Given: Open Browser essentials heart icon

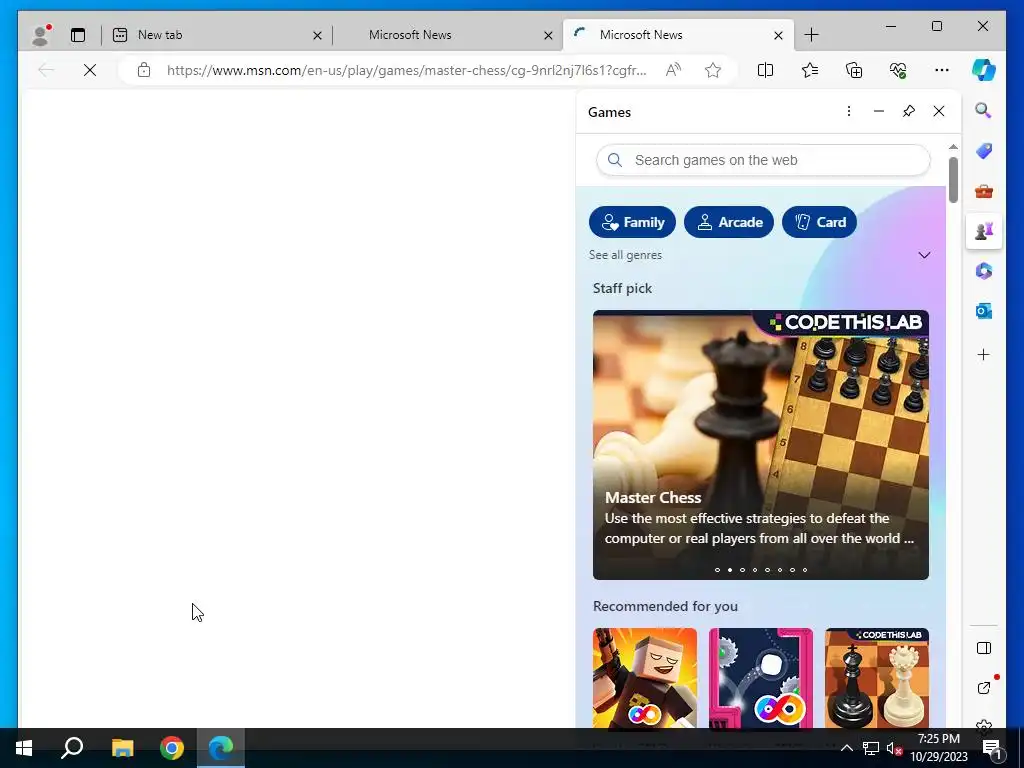Looking at the screenshot, I should (898, 70).
